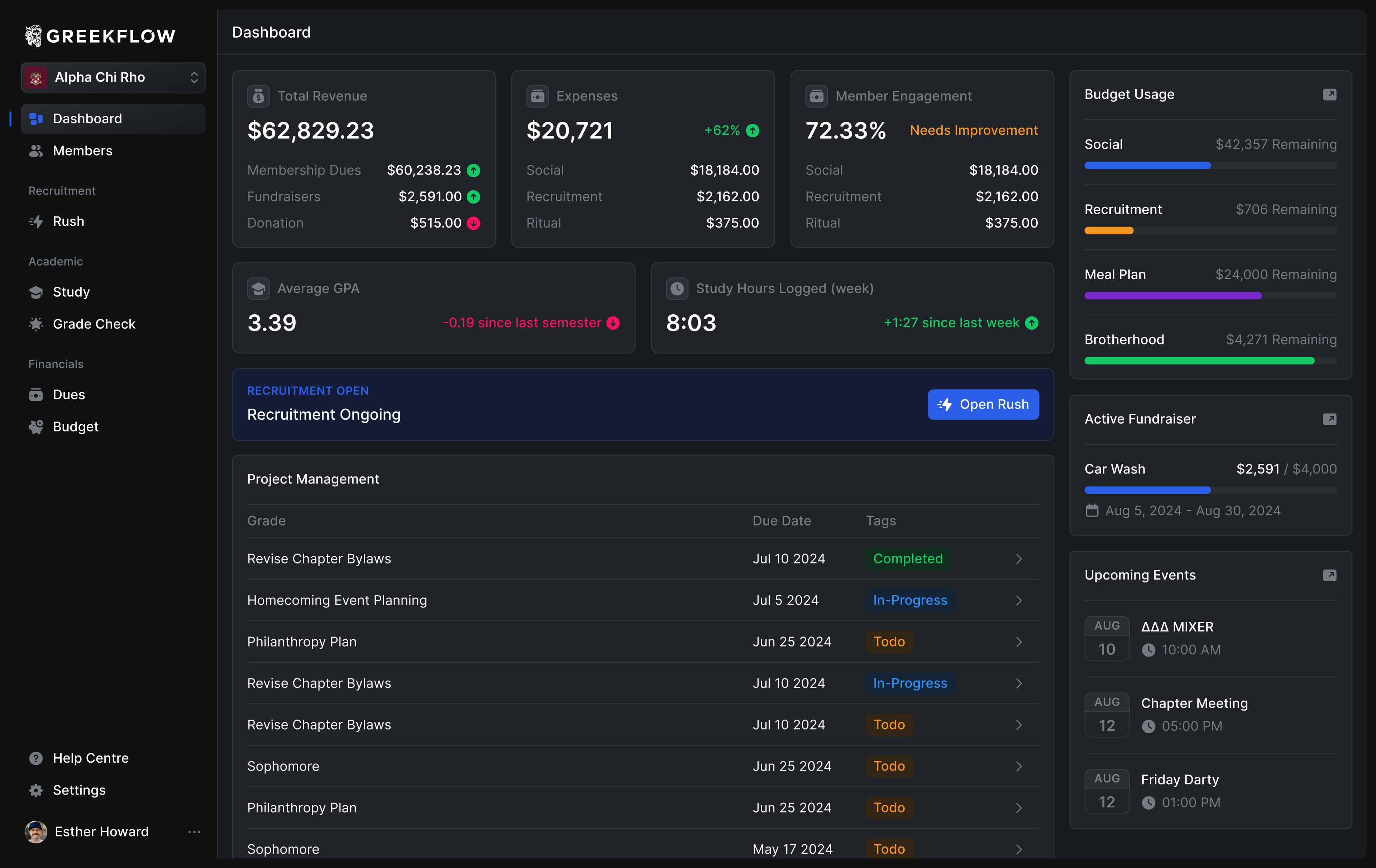This screenshot has width=1376, height=868.
Task: Click the GreekFlow lion logo icon
Action: pos(33,35)
